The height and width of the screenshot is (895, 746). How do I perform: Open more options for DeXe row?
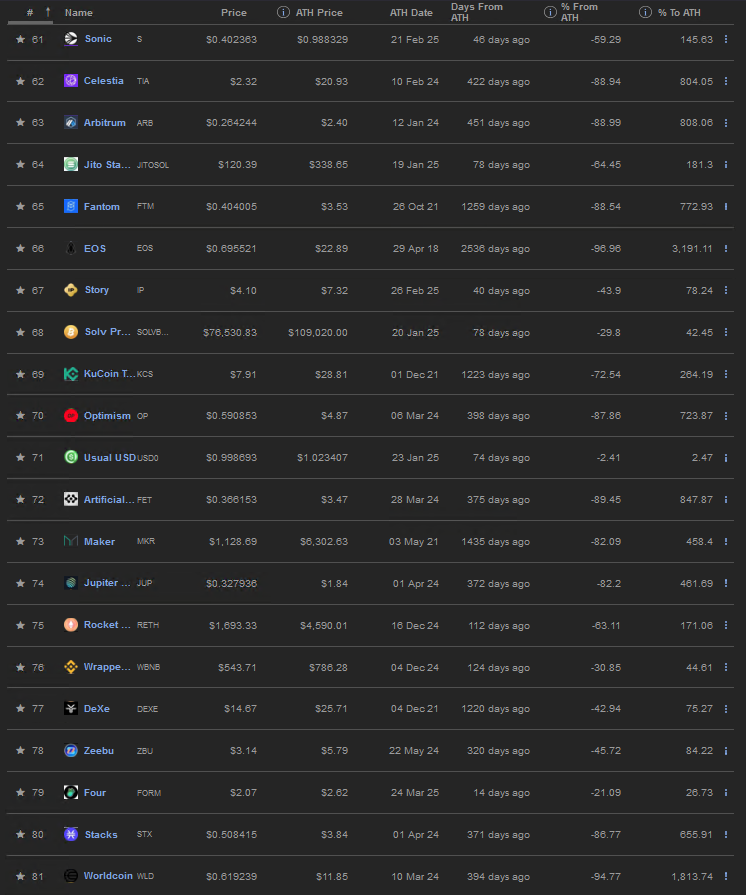tap(726, 708)
